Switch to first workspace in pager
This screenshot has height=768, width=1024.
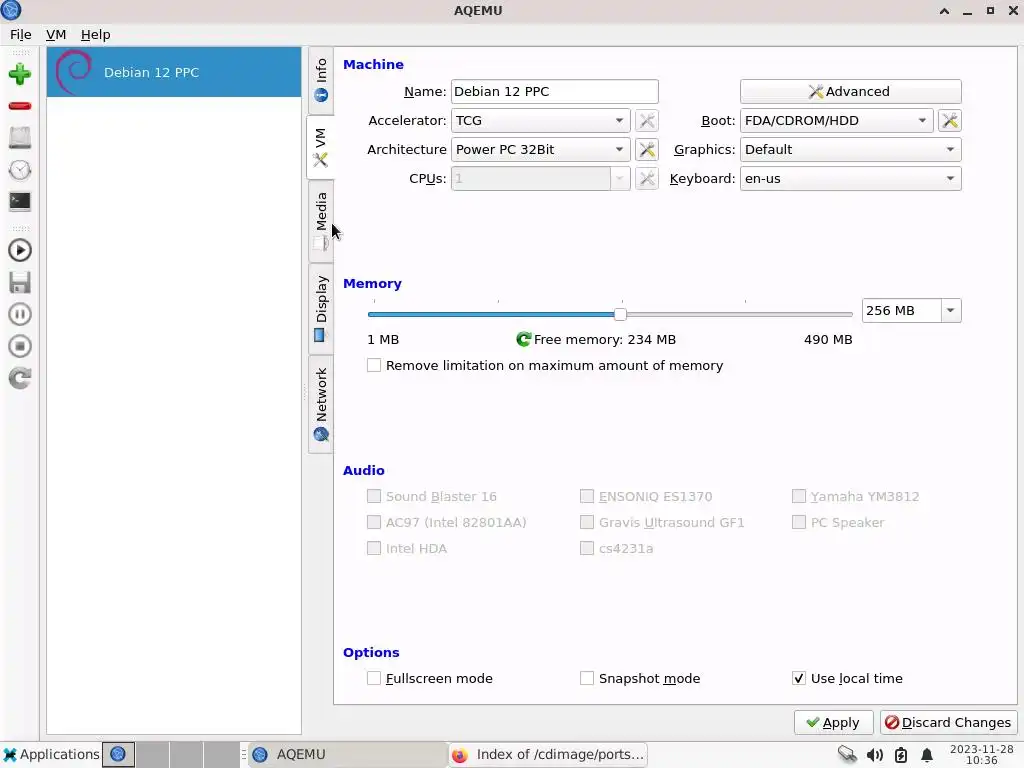(x=118, y=754)
